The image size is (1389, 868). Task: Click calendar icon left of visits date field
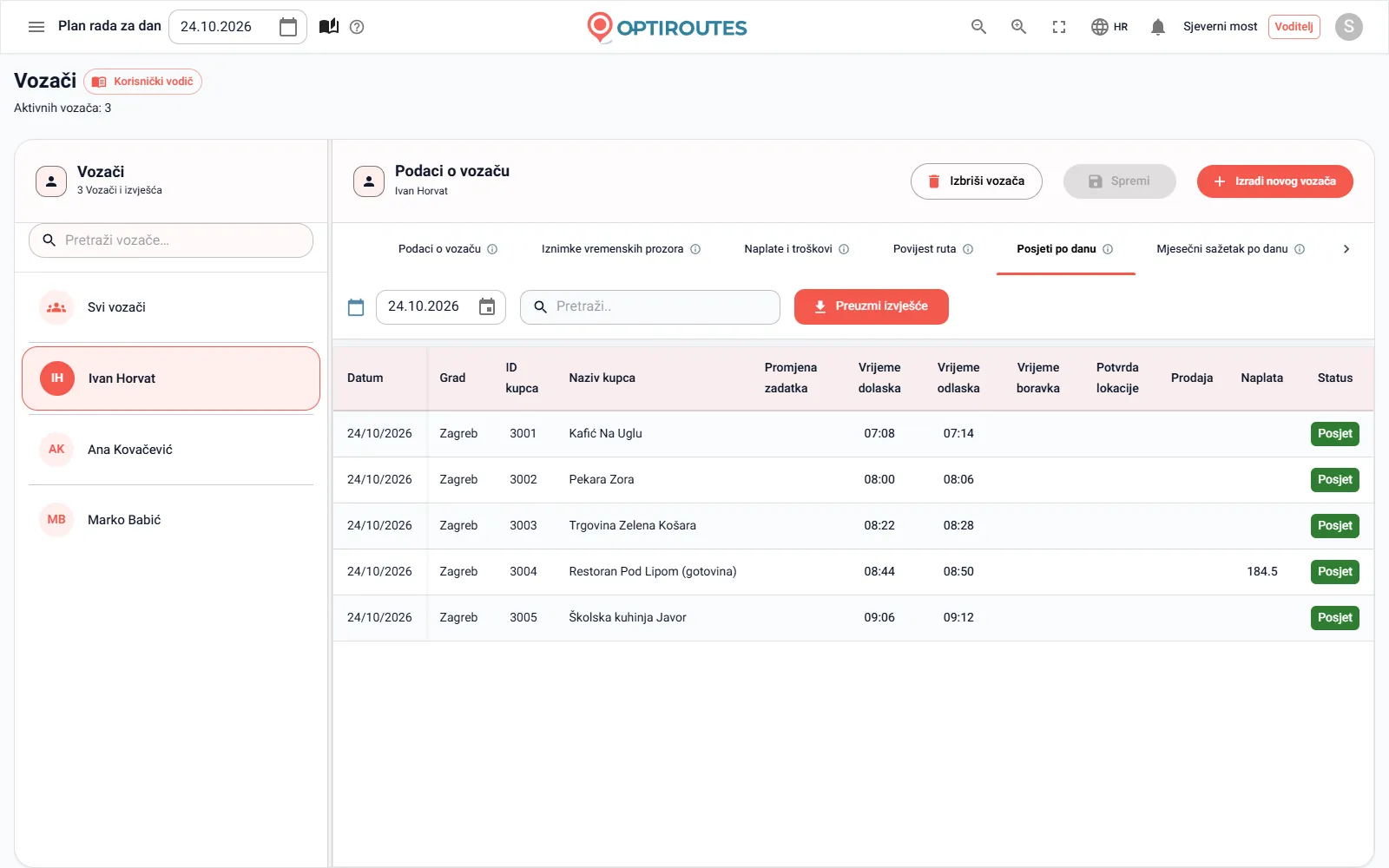[356, 307]
